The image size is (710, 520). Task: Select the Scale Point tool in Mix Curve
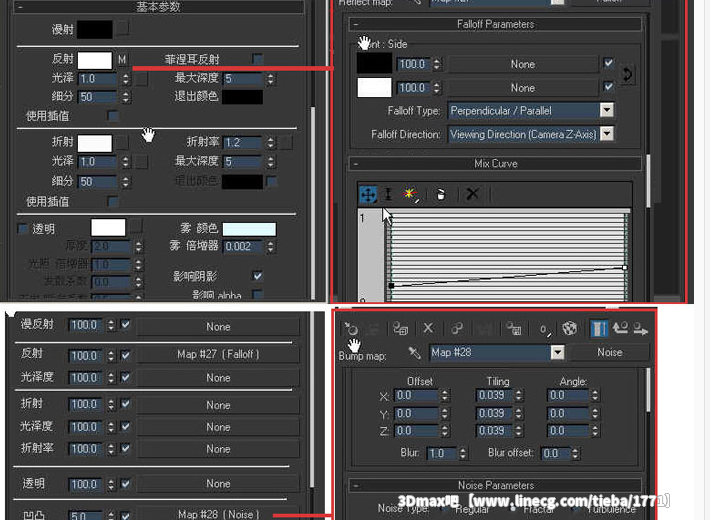click(388, 194)
